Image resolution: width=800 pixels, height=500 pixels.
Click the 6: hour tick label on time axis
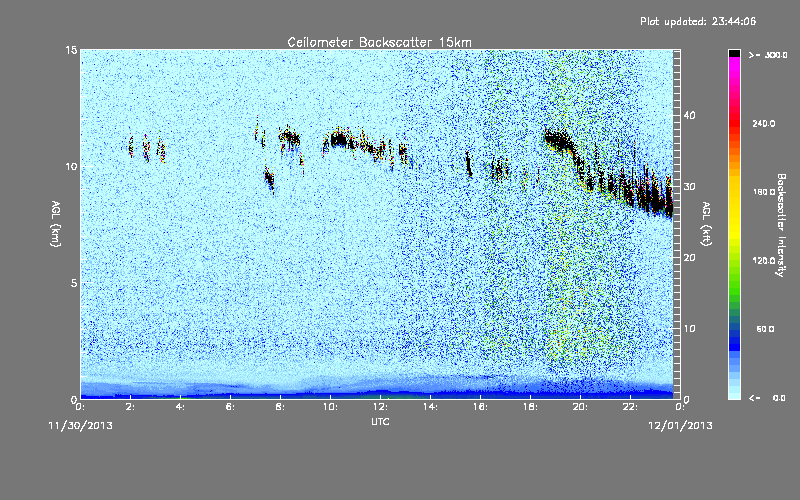[x=231, y=407]
